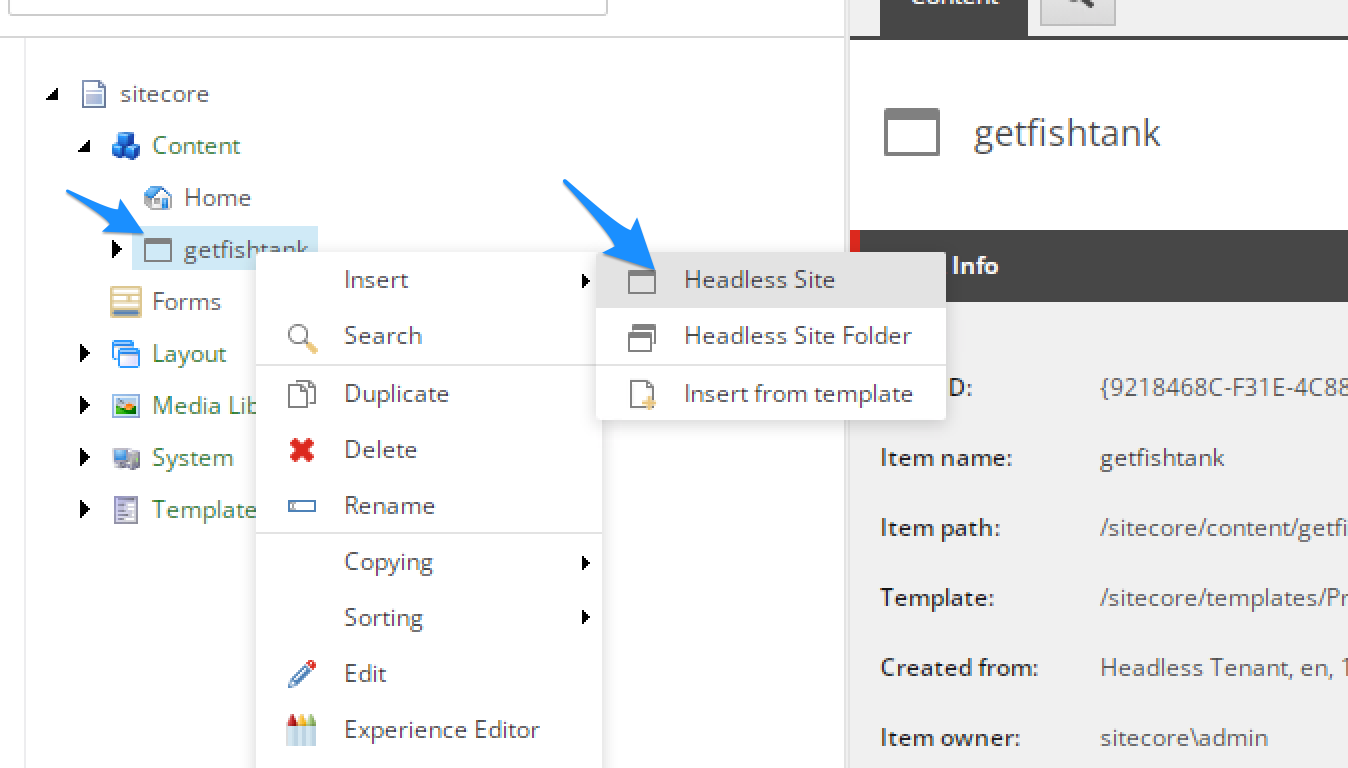Click the item name value getfishtank
This screenshot has width=1348, height=768.
(1162, 458)
